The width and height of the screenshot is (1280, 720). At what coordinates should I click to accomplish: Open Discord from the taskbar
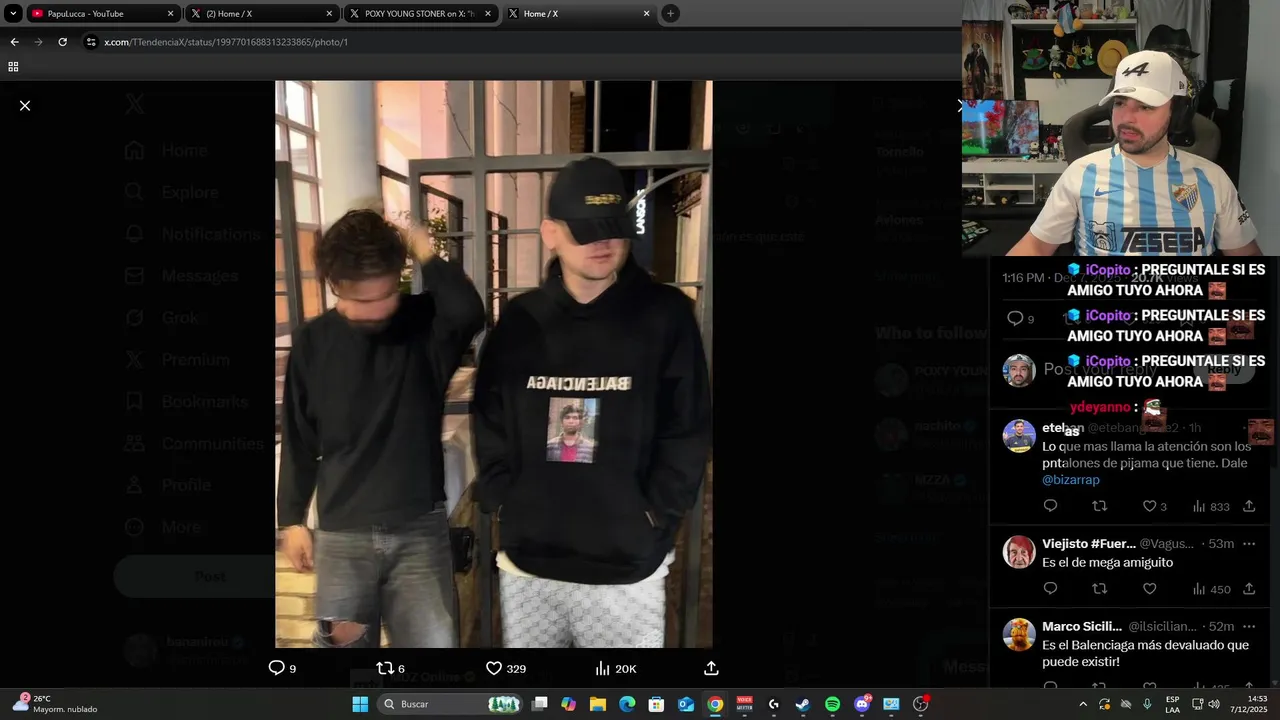click(x=862, y=704)
